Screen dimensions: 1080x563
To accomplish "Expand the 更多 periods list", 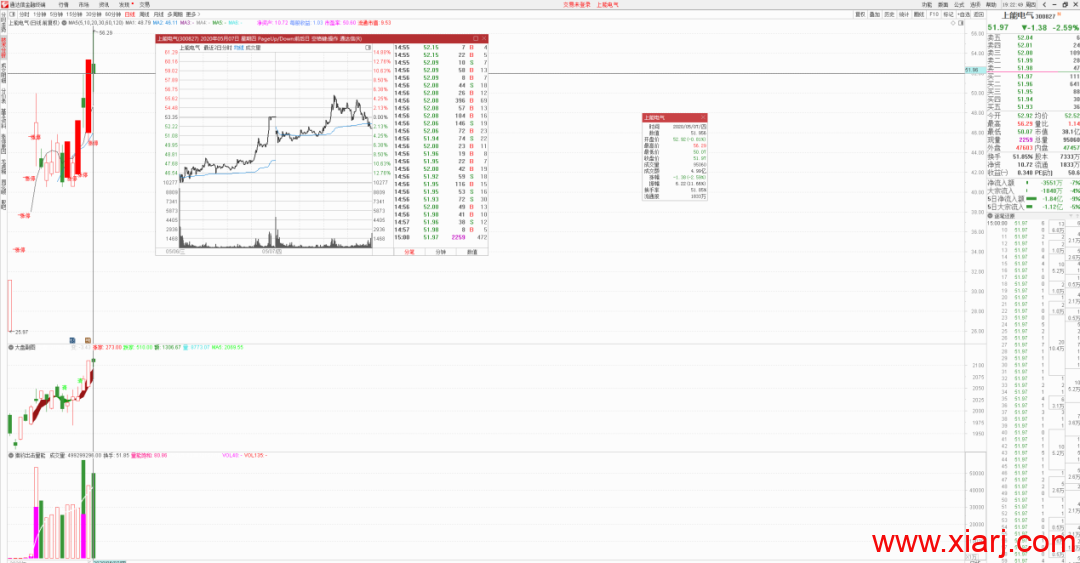I will (192, 14).
